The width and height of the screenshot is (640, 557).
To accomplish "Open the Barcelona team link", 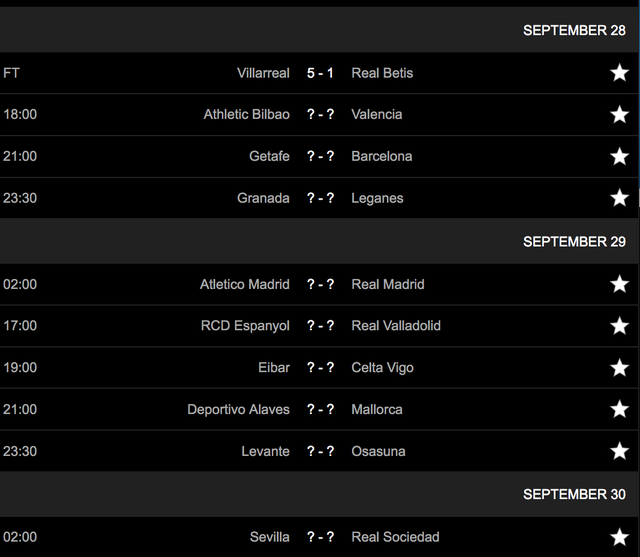I will [382, 156].
